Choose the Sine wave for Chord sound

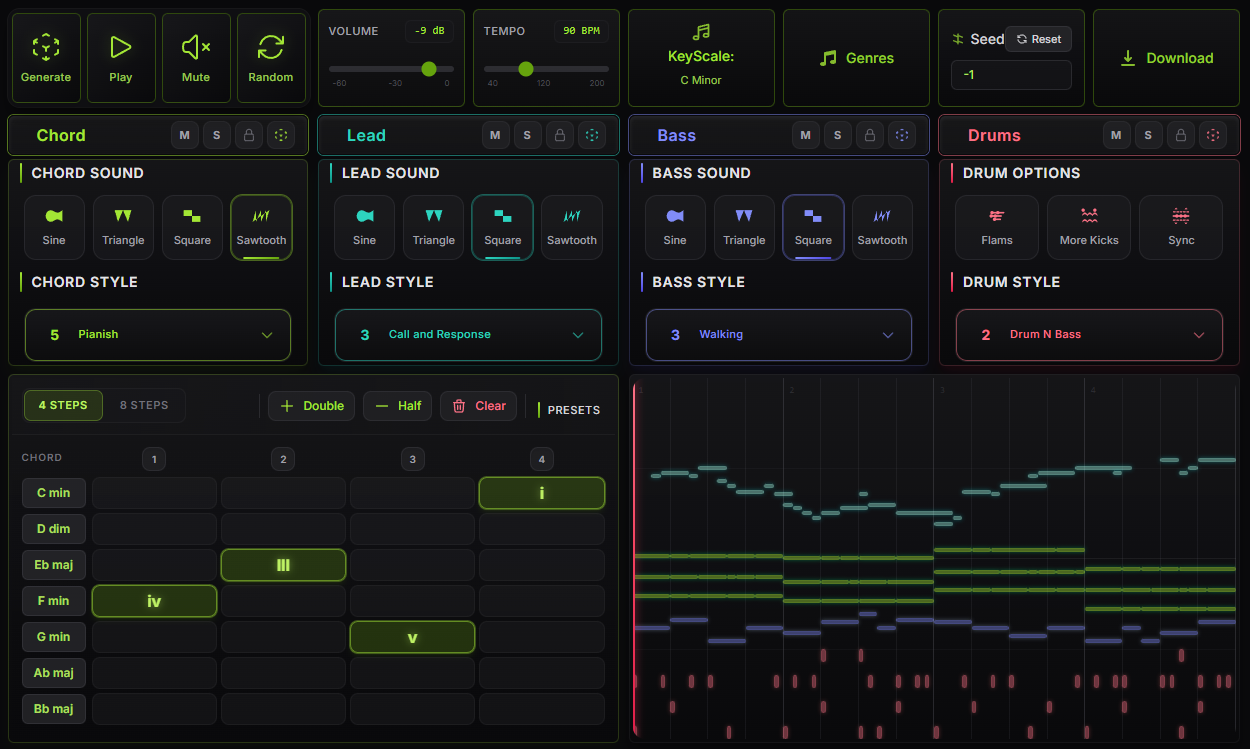pos(54,227)
